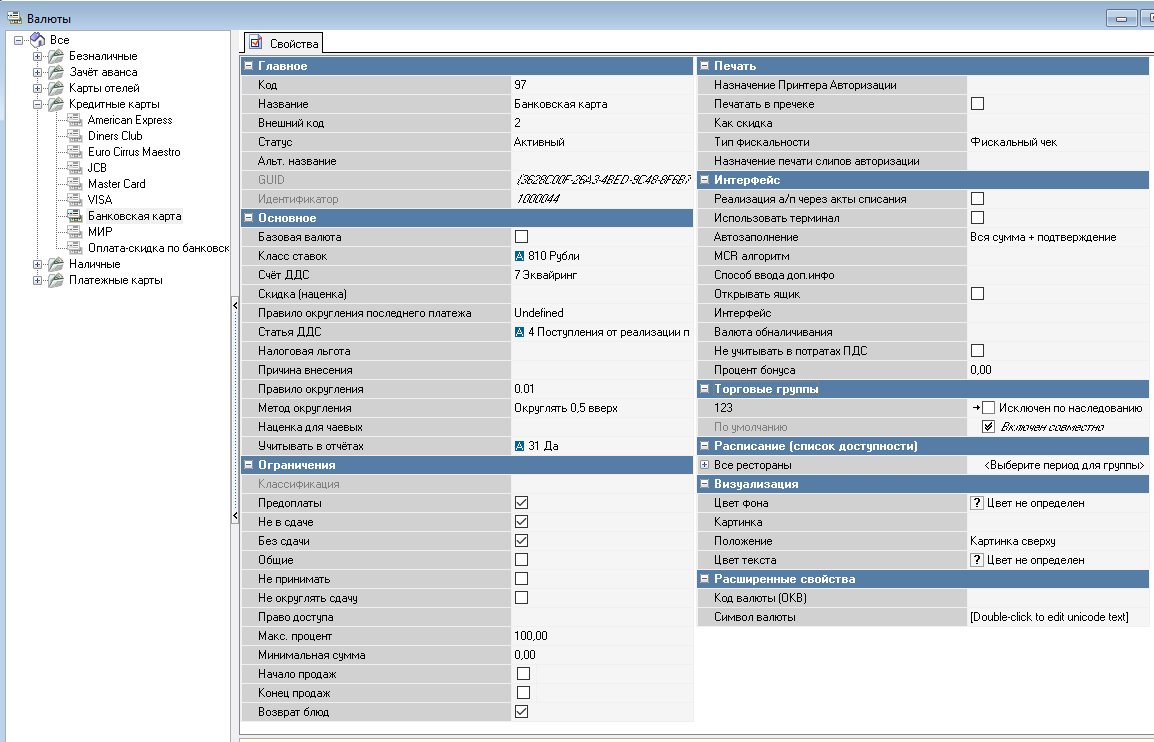This screenshot has height=742, width=1154.
Task: Expand the Все рестораны schedule row
Action: coord(704,465)
